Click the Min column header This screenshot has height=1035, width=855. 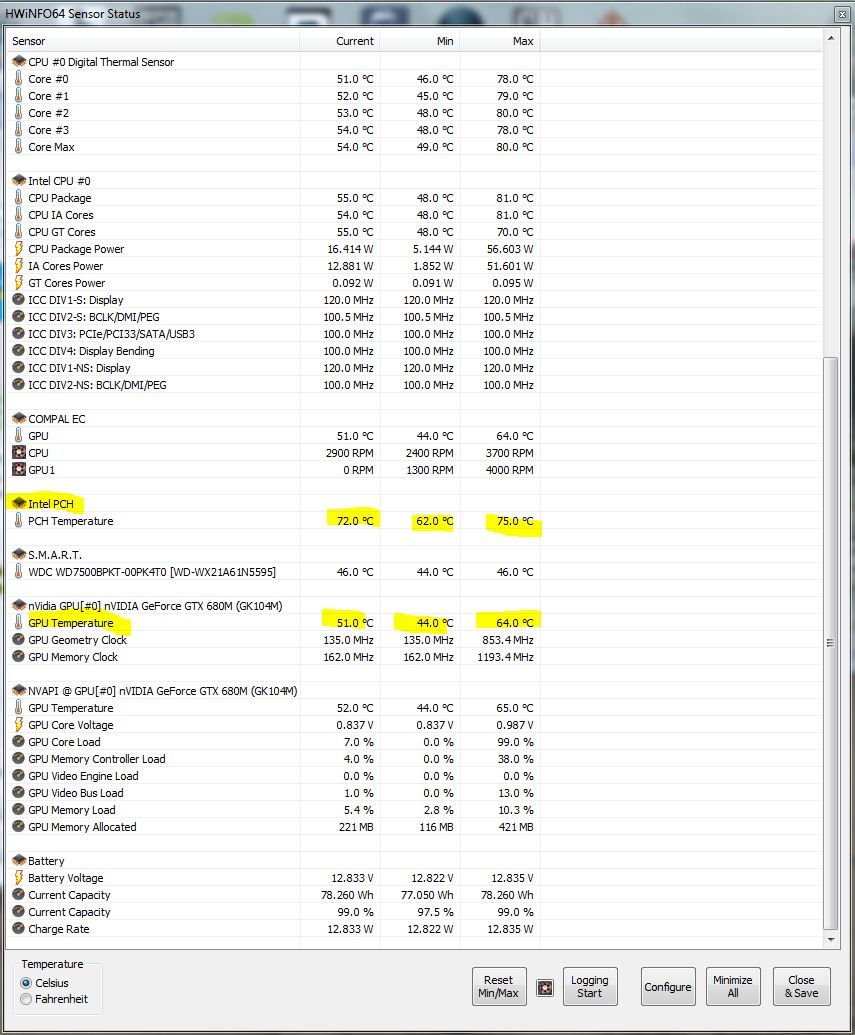(420, 41)
